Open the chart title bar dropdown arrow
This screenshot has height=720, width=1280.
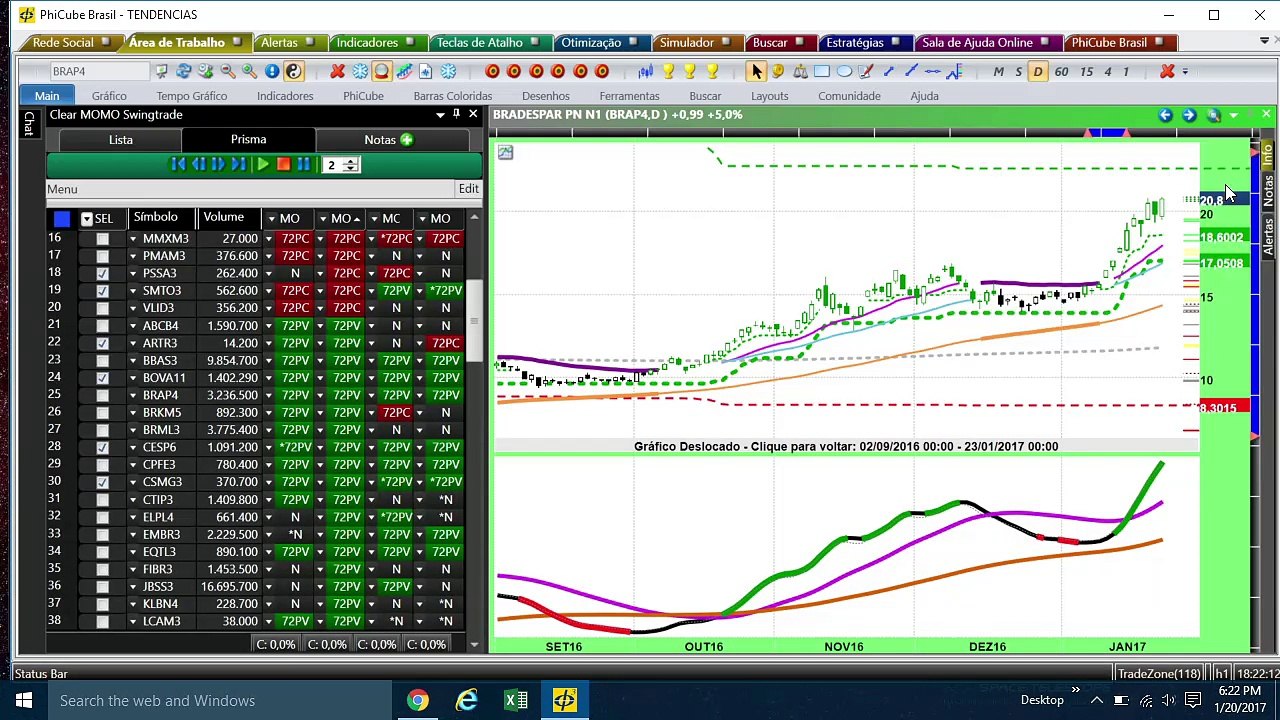pyautogui.click(x=1234, y=115)
